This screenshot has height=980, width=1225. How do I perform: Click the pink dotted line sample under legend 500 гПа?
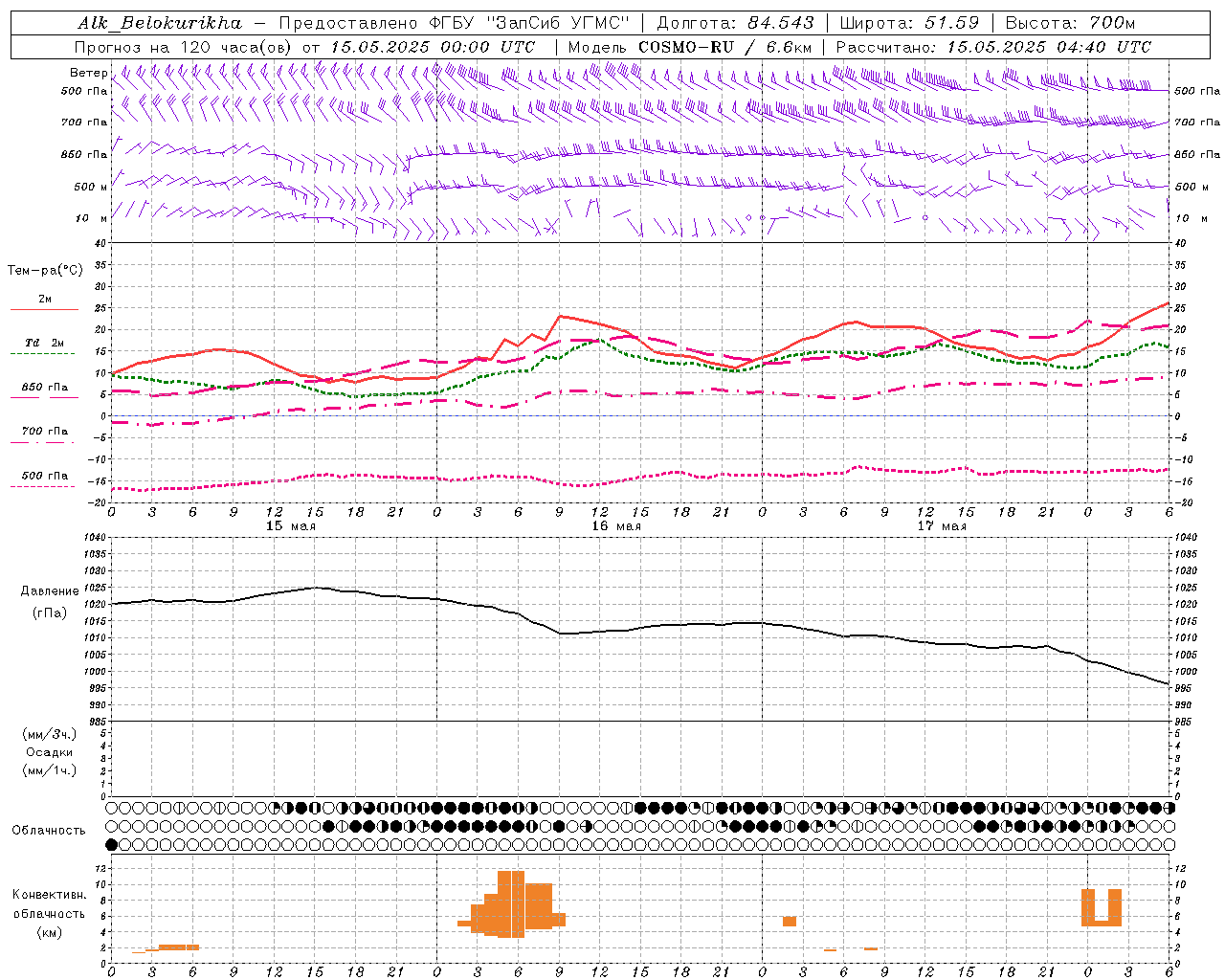[42, 487]
